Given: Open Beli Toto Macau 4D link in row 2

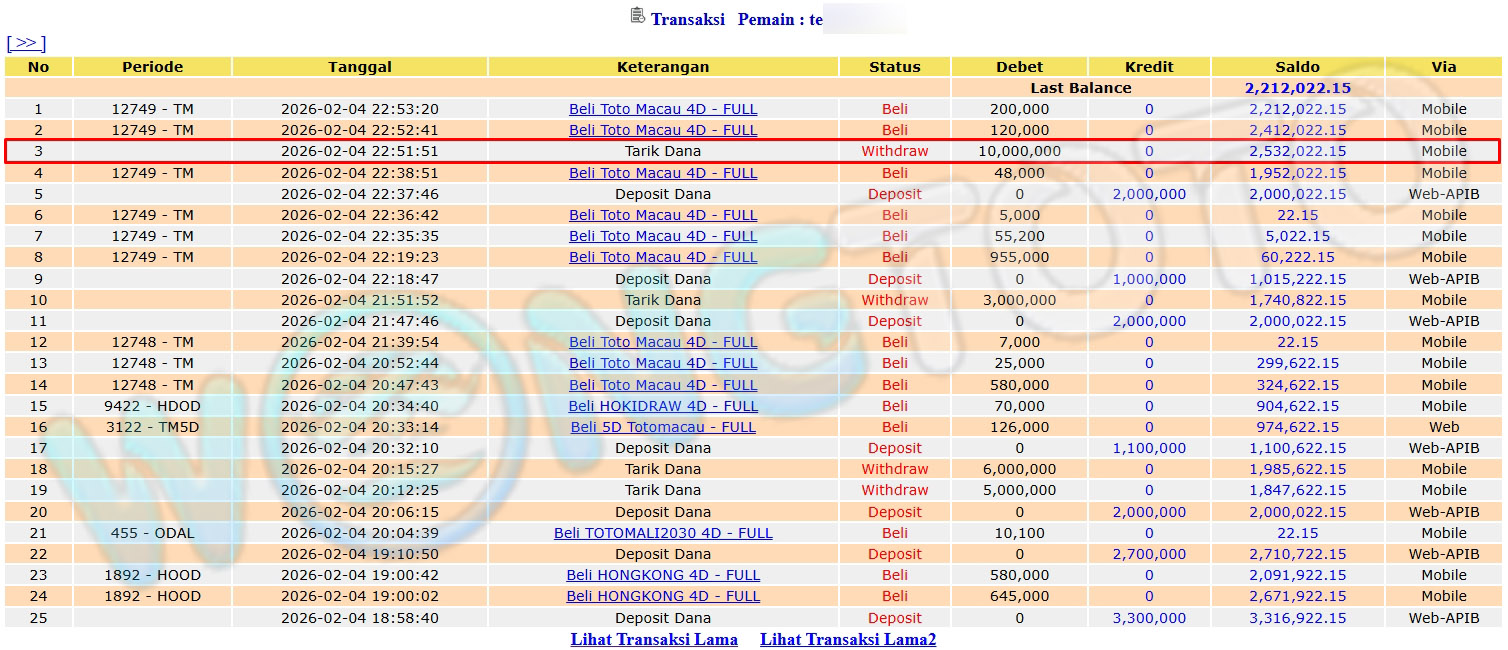Looking at the screenshot, I should pyautogui.click(x=663, y=130).
